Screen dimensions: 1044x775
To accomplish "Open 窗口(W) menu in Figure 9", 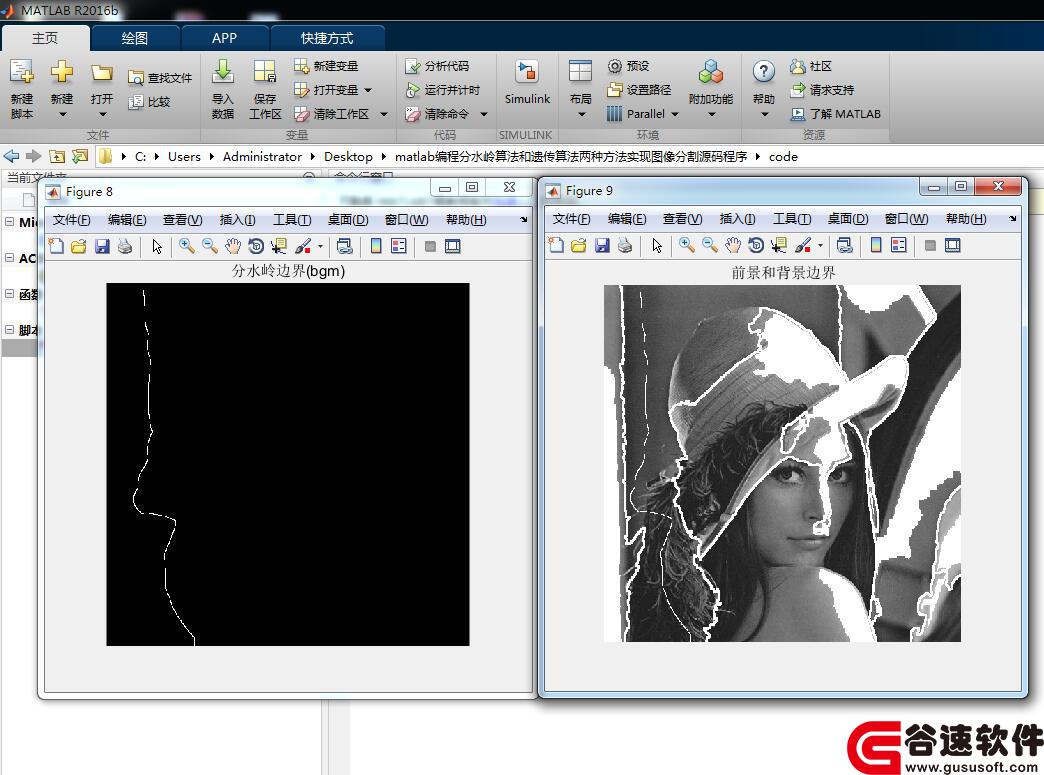I will (x=906, y=218).
